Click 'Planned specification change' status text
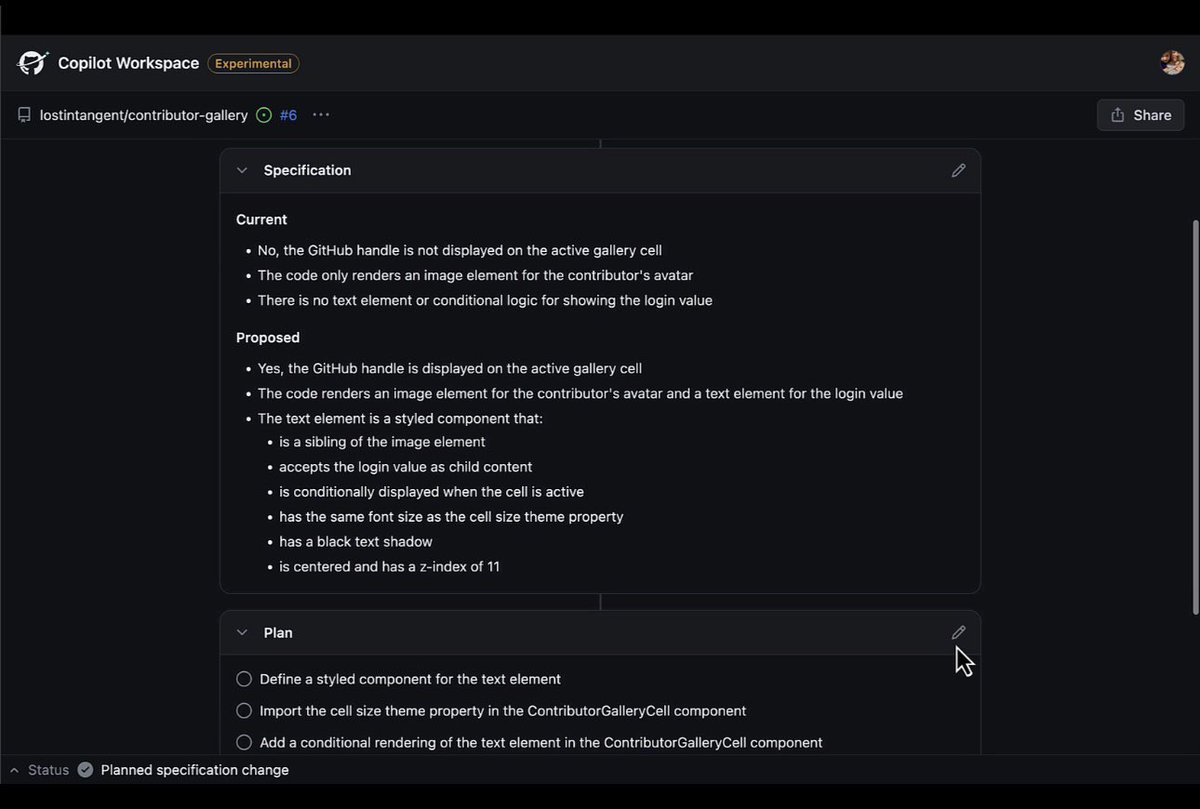 pyautogui.click(x=195, y=770)
